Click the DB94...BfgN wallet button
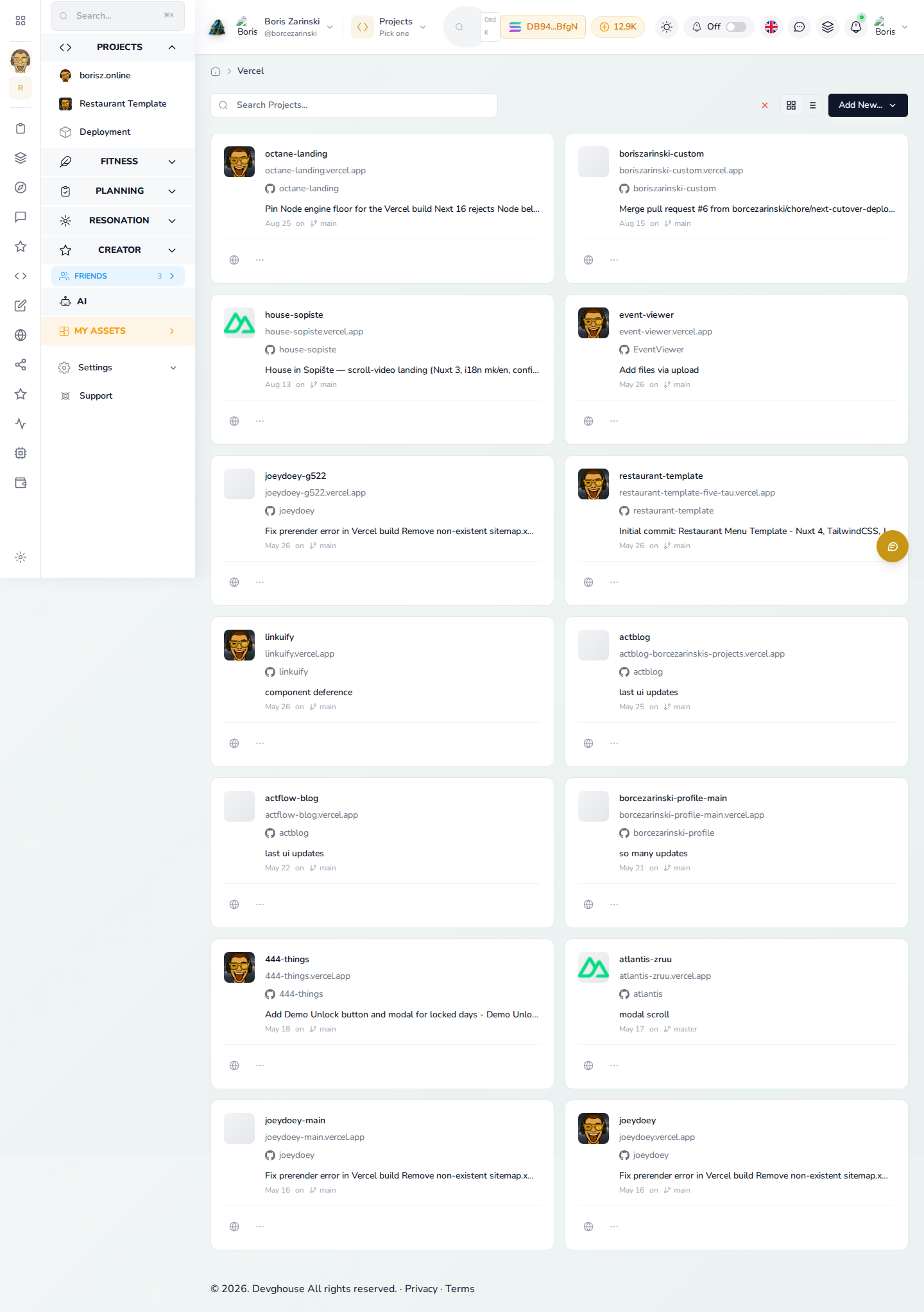The width and height of the screenshot is (924, 1312). coord(543,27)
